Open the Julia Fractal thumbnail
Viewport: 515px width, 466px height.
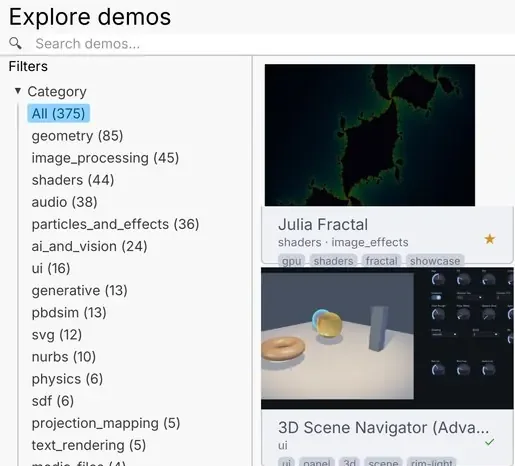pos(370,135)
